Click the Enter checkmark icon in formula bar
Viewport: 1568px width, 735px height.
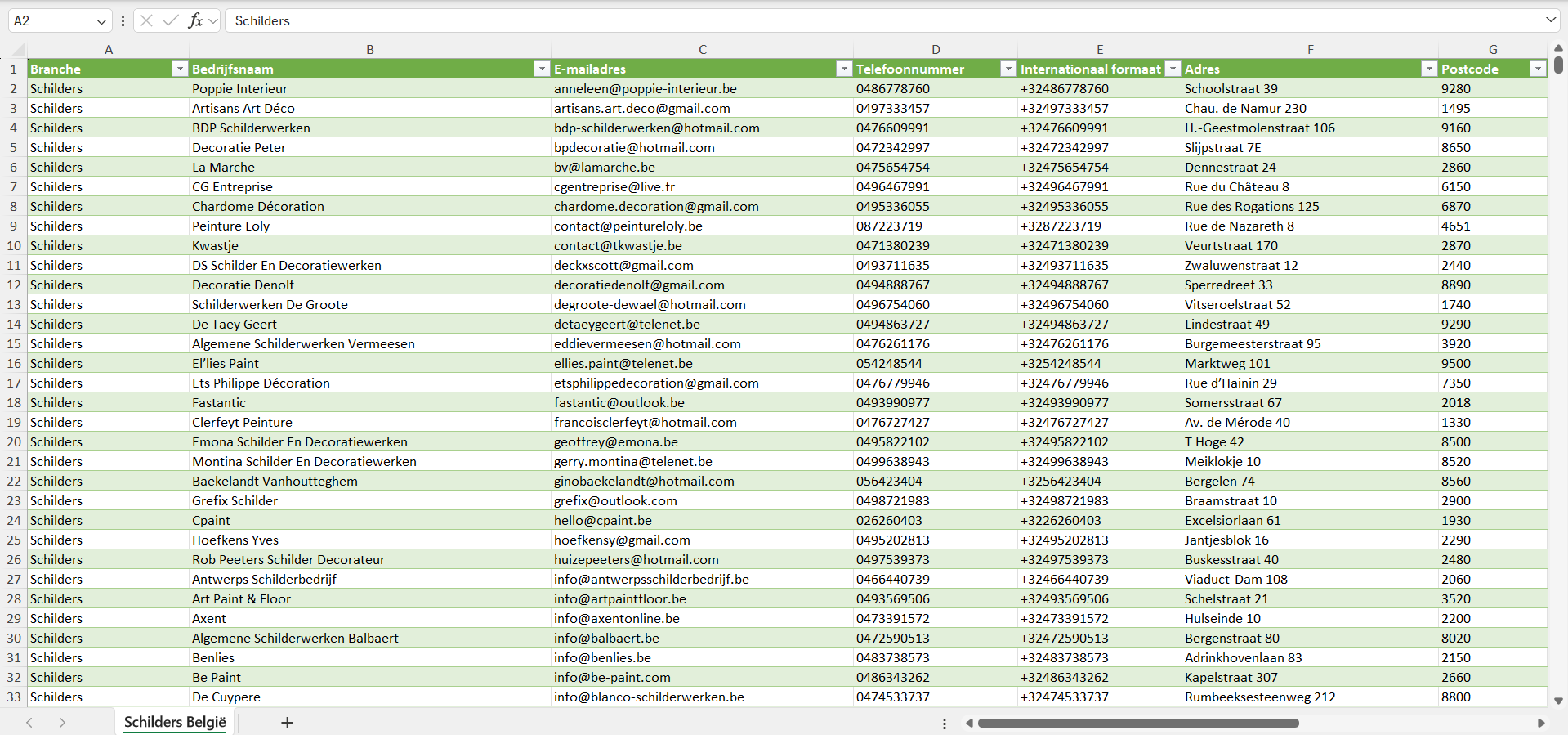coord(171,20)
